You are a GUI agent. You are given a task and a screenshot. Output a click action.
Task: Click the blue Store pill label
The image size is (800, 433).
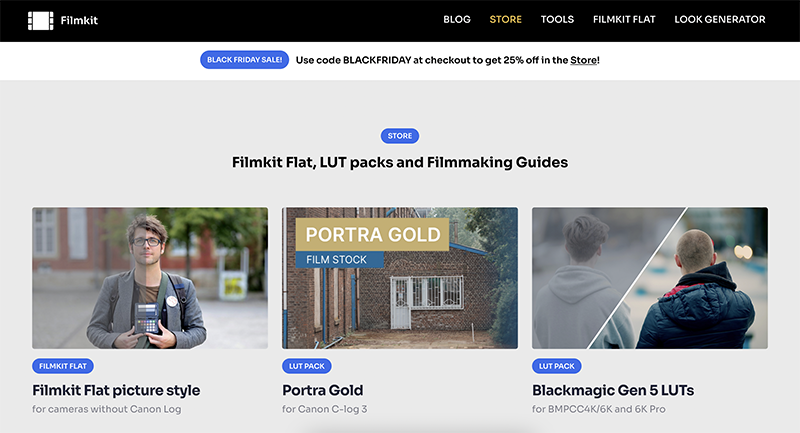pyautogui.click(x=400, y=136)
